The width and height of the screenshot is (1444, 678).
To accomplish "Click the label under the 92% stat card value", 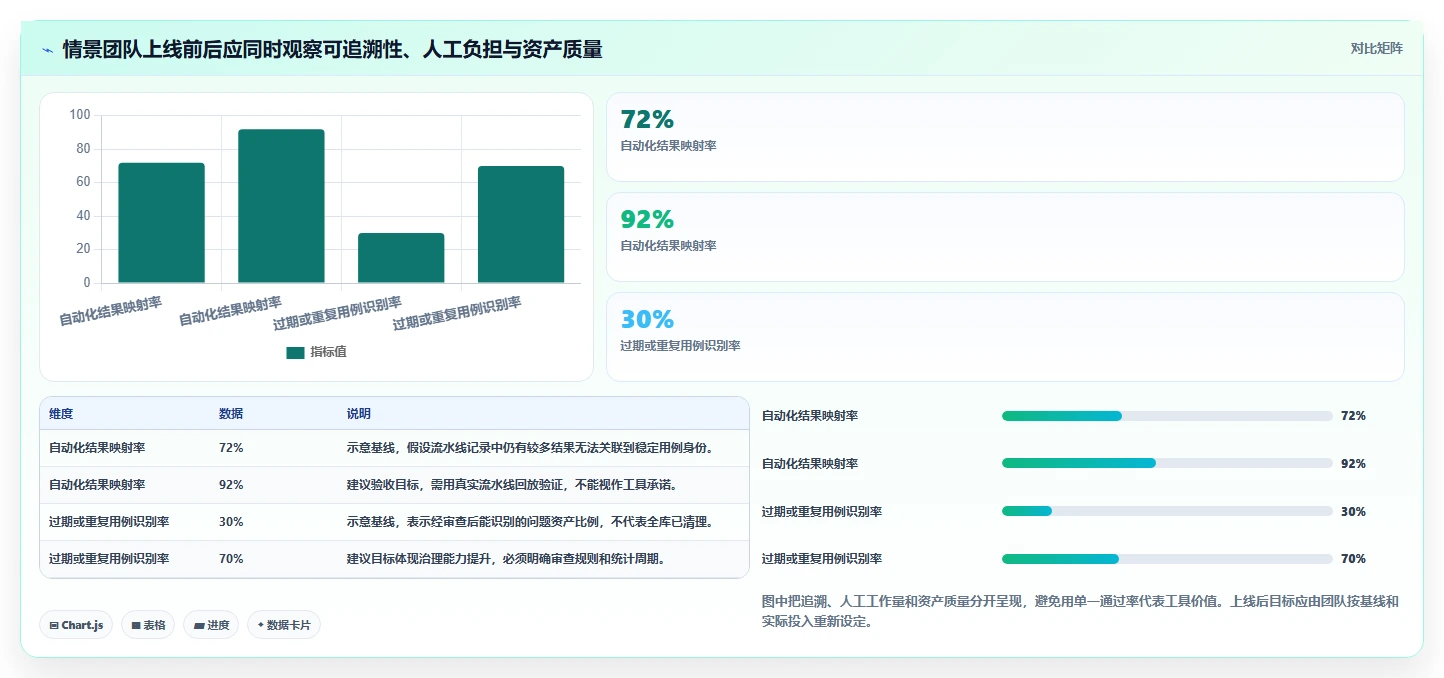I will 668,246.
